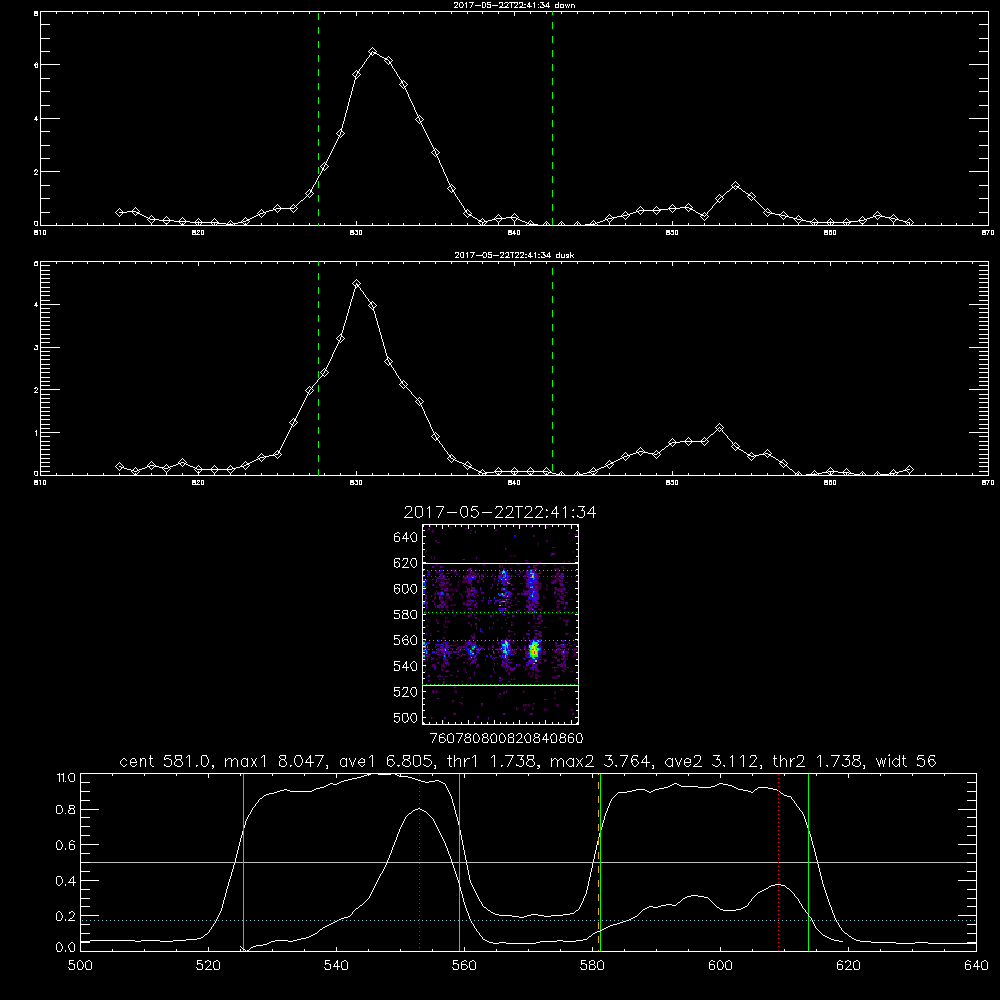Click the '600' x-axis label of bottom plot
Viewport: 1000px width, 1000px height.
[x=720, y=966]
